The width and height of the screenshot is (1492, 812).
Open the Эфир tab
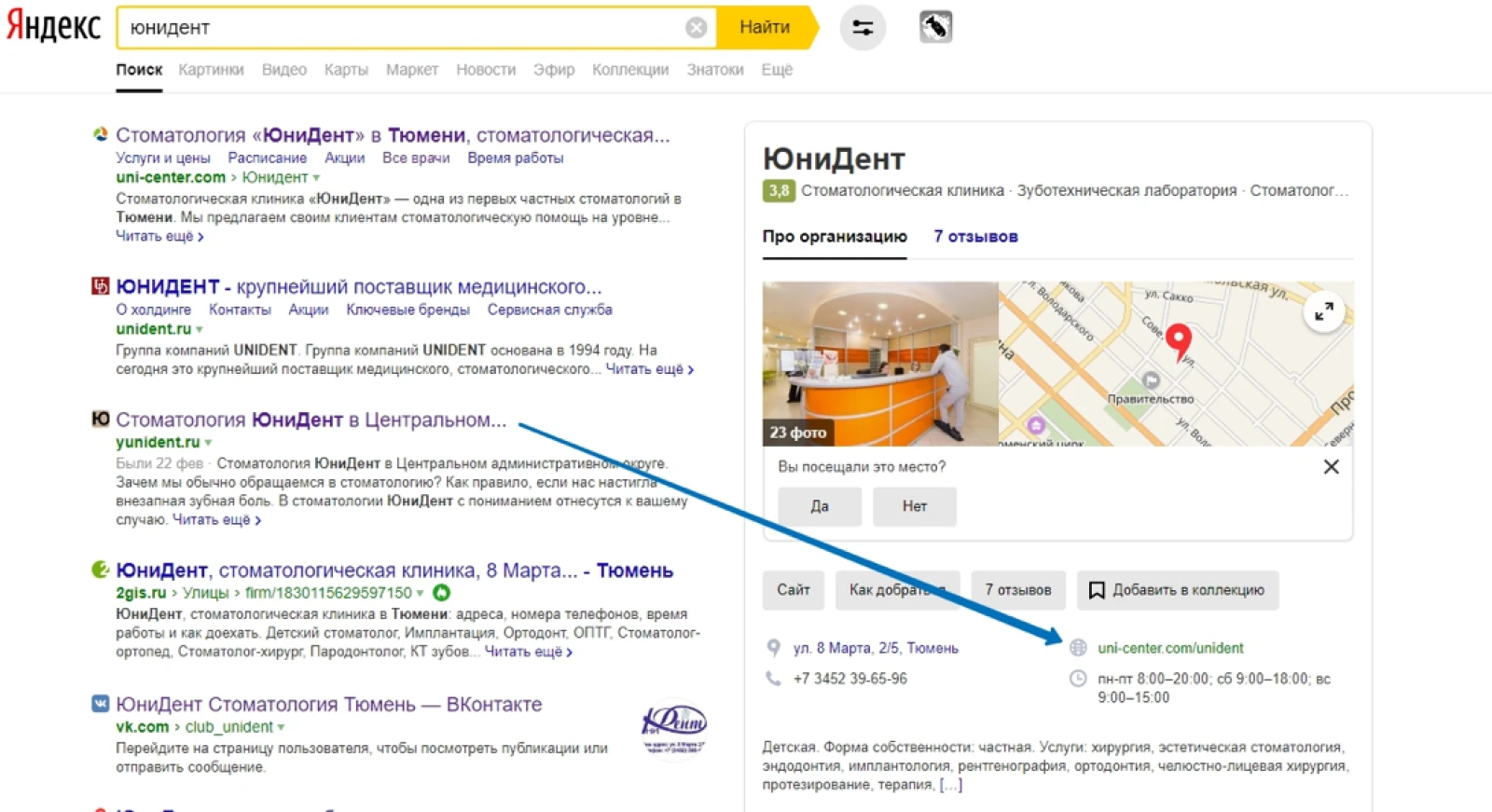(x=554, y=70)
